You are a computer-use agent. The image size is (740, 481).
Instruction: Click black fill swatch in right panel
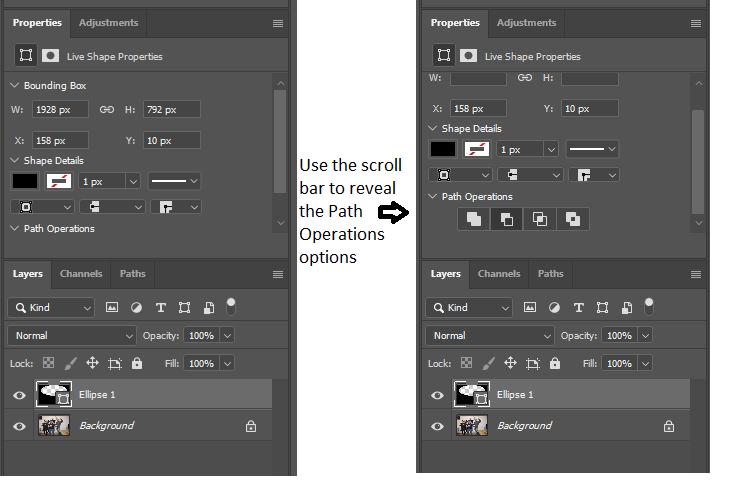443,150
